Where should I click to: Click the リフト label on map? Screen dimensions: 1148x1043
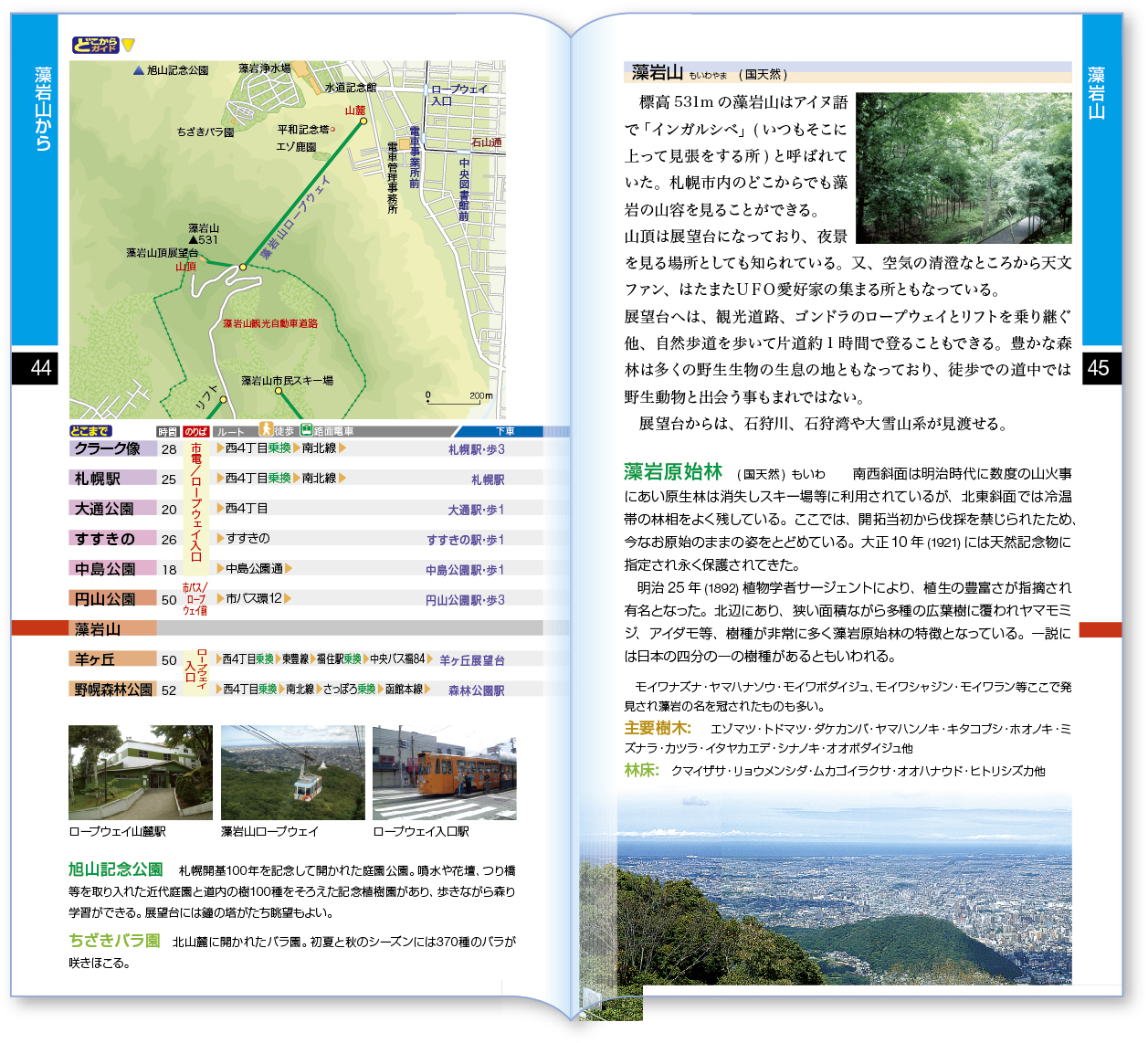(x=207, y=398)
